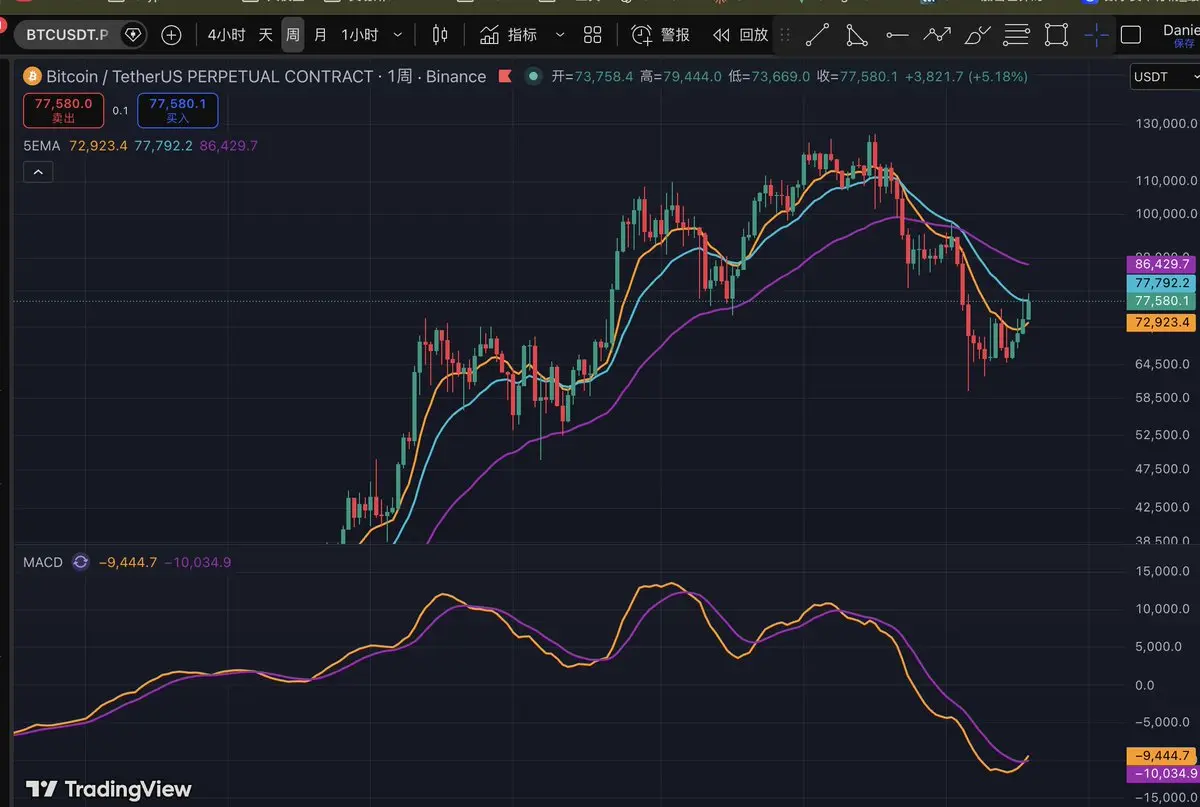1200x807 pixels.
Task: Click the red flag icon beside Binance
Action: [505, 76]
